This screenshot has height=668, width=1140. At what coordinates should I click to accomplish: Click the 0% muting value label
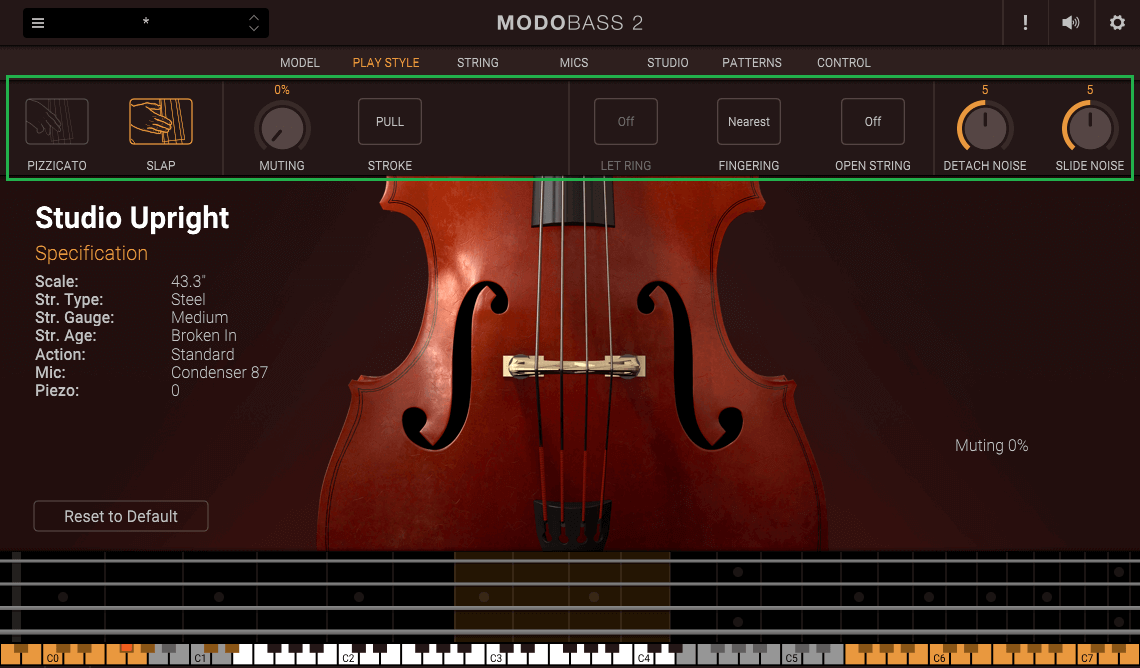pyautogui.click(x=282, y=90)
